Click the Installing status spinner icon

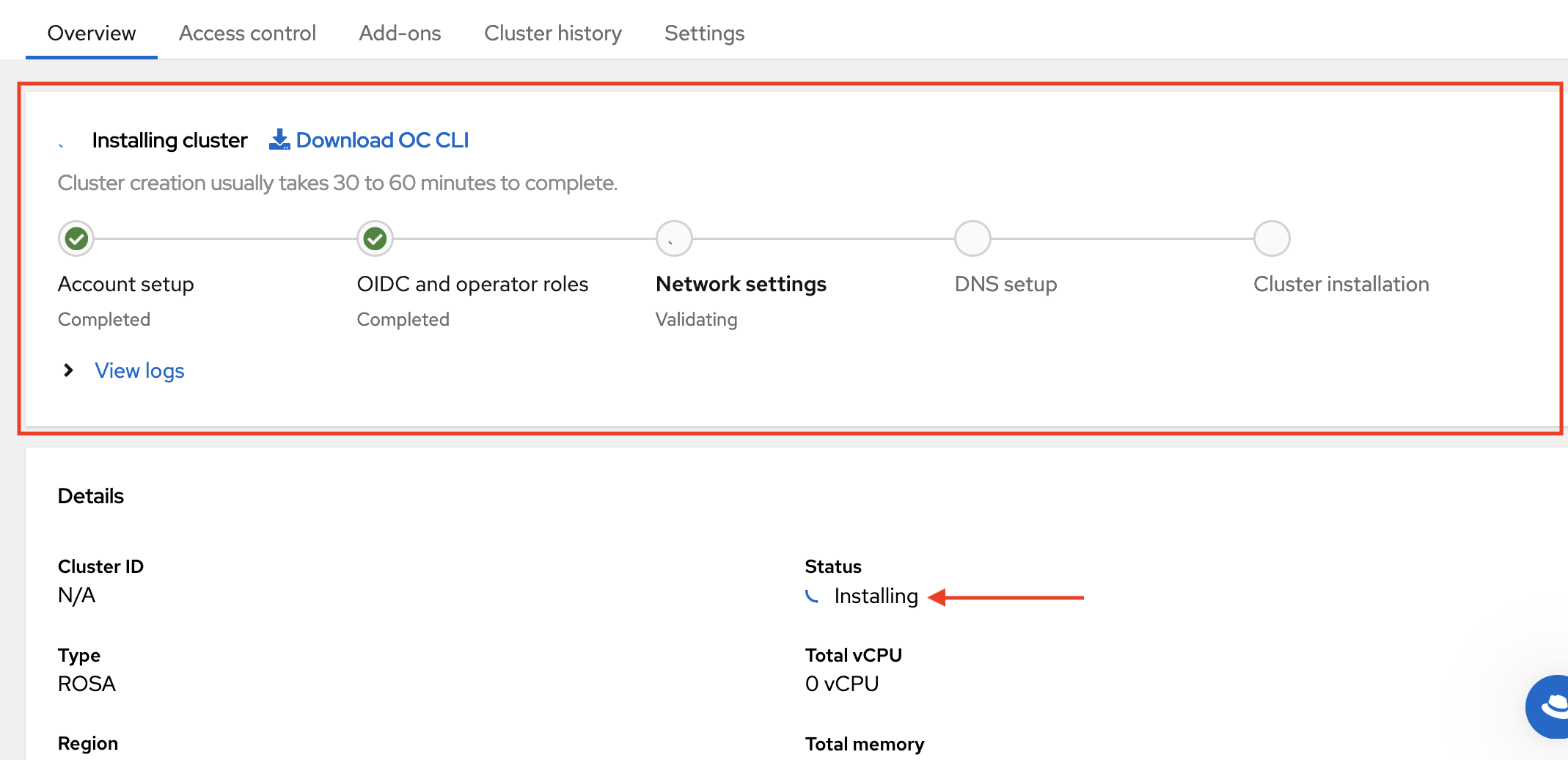pos(812,596)
